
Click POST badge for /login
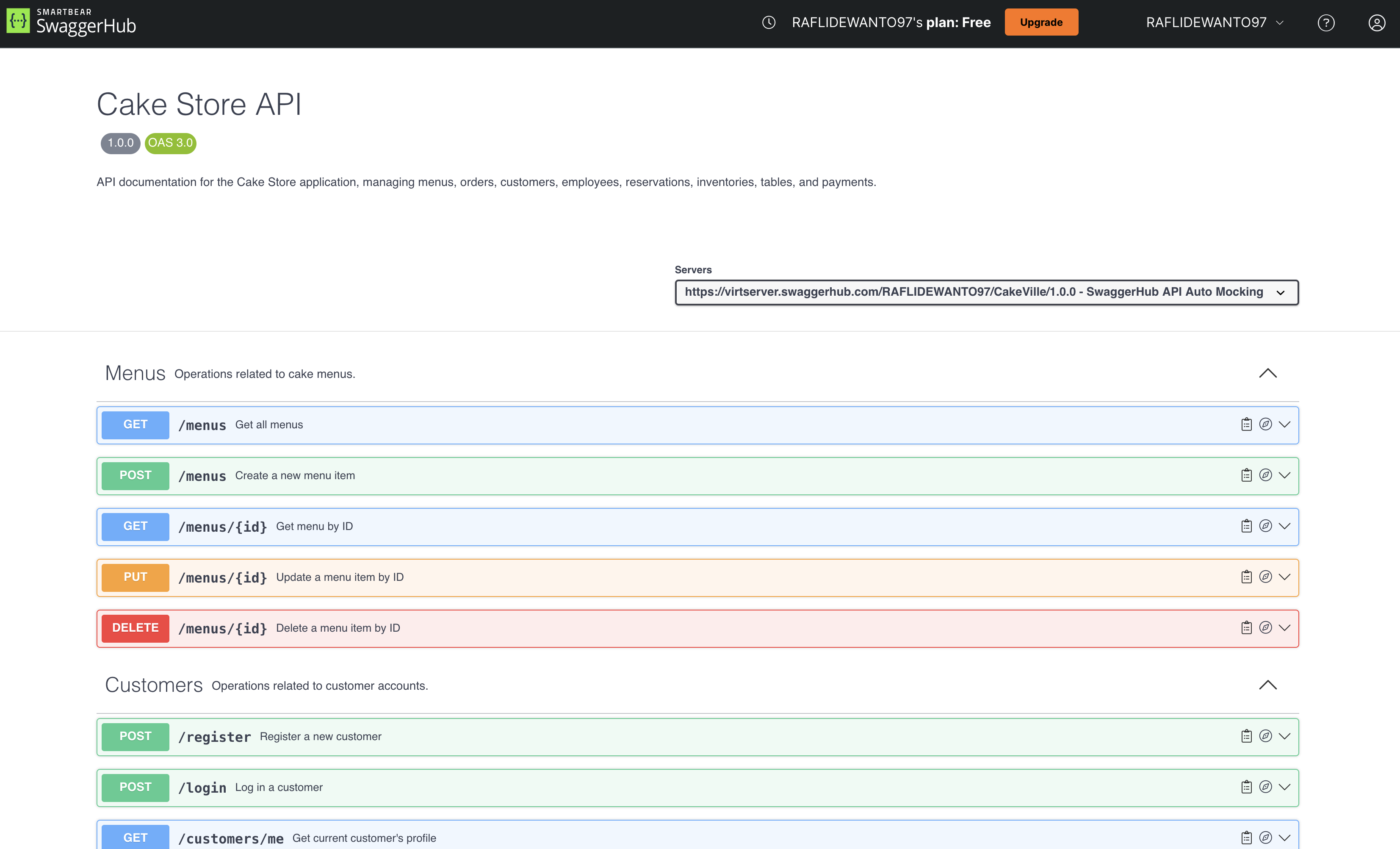tap(135, 788)
